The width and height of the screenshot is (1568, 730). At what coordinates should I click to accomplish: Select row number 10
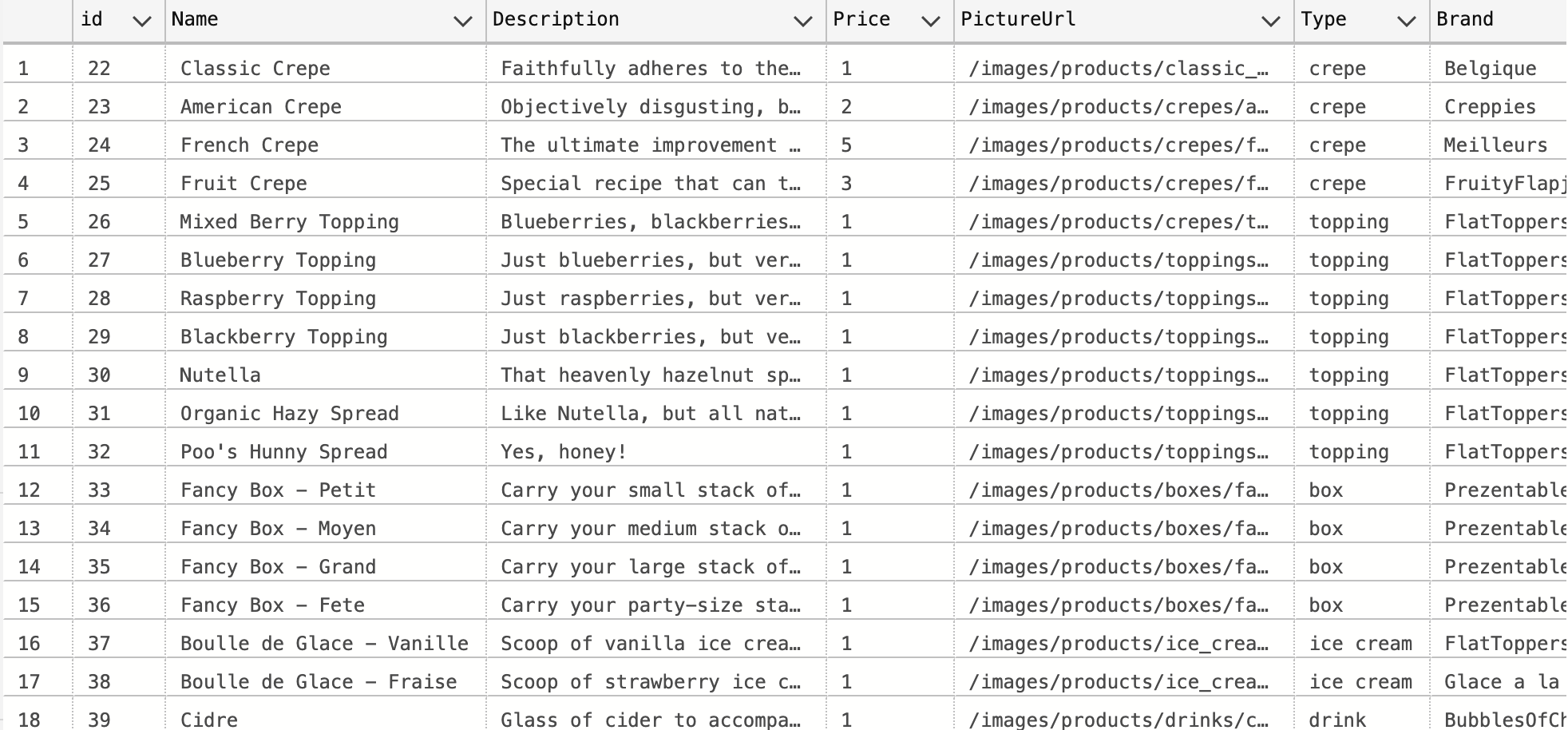pyautogui.click(x=29, y=414)
